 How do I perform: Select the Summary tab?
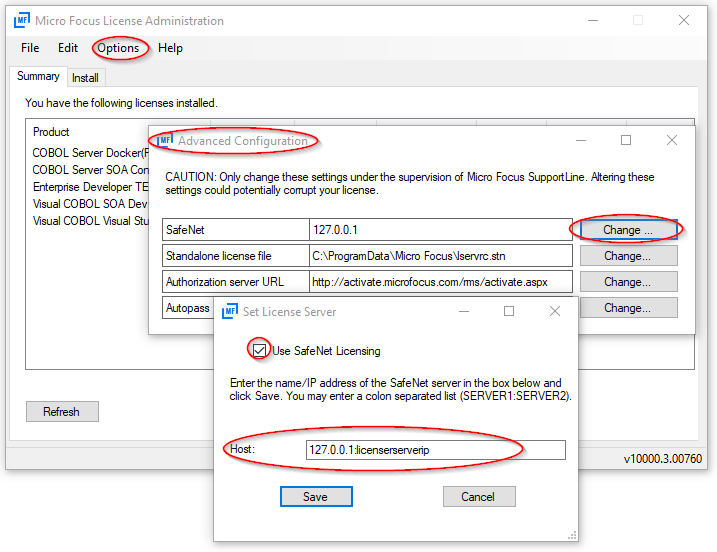coord(38,77)
